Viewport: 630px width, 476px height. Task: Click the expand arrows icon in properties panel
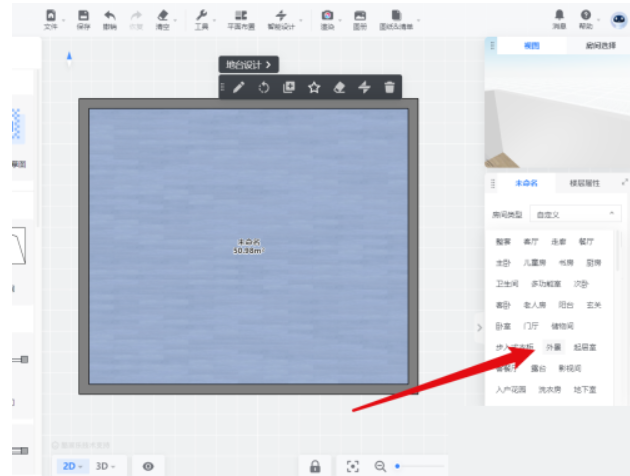[x=625, y=182]
